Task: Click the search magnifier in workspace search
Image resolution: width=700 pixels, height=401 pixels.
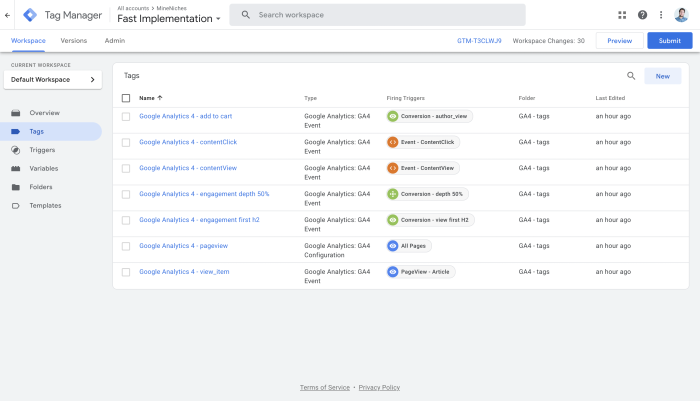Action: pos(246,15)
